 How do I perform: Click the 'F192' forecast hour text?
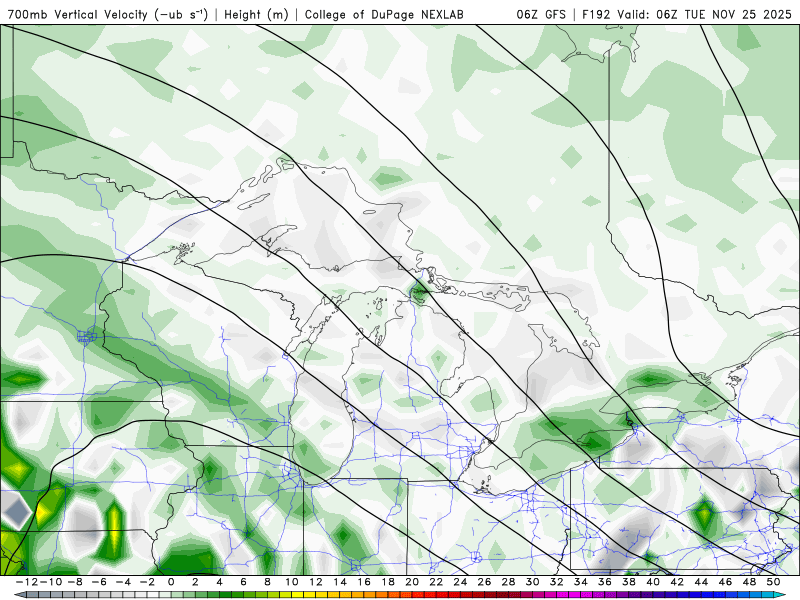coord(597,15)
